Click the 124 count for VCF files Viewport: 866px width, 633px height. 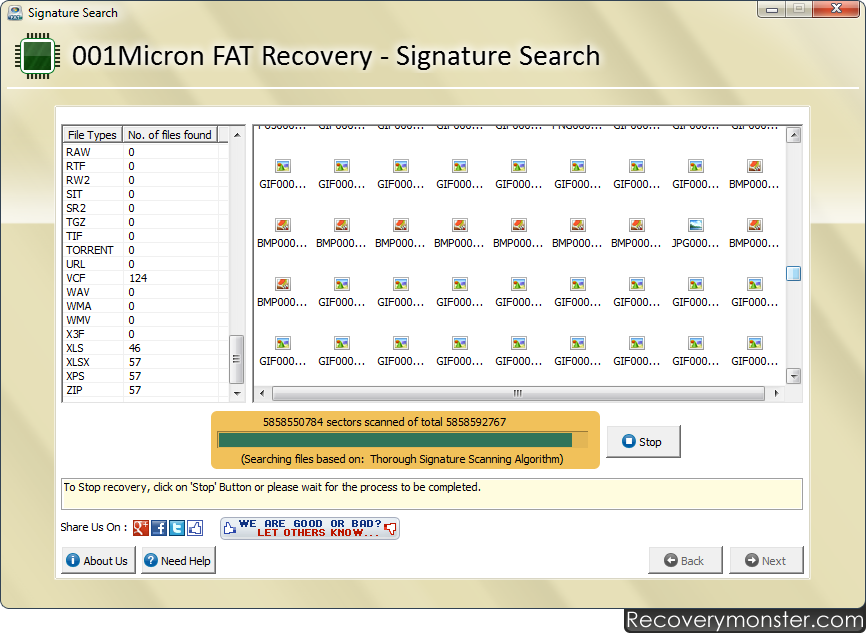pyautogui.click(x=138, y=278)
